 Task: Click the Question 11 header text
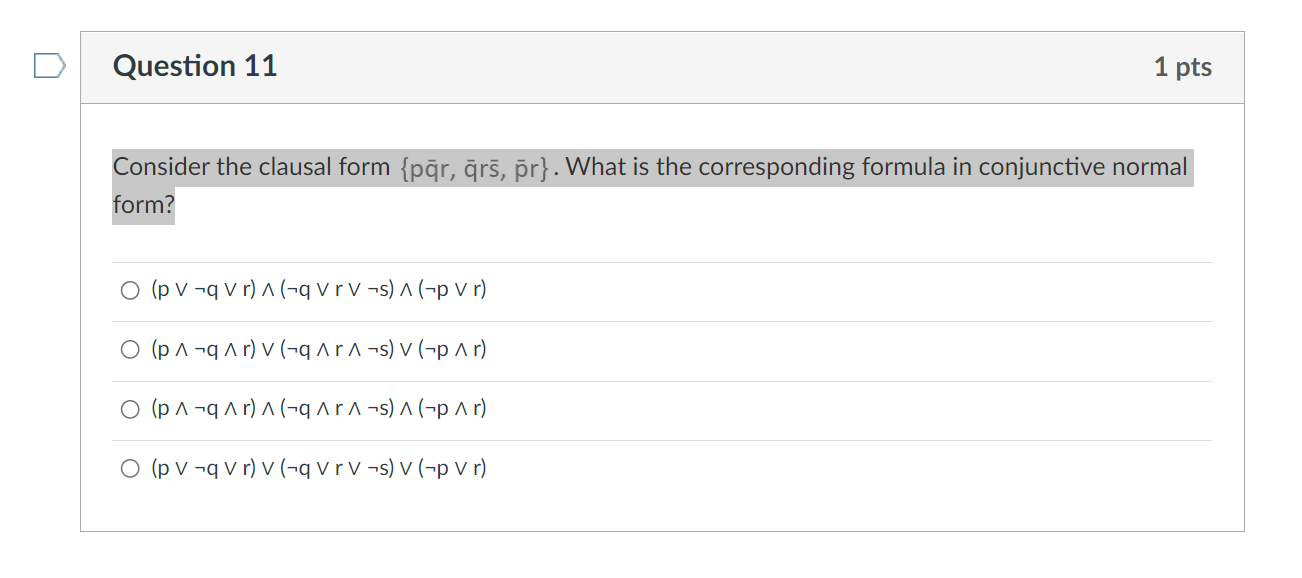[196, 66]
